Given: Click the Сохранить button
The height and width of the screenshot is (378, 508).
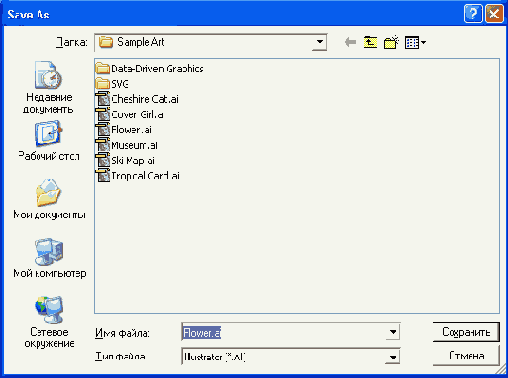Looking at the screenshot, I should pyautogui.click(x=466, y=332).
